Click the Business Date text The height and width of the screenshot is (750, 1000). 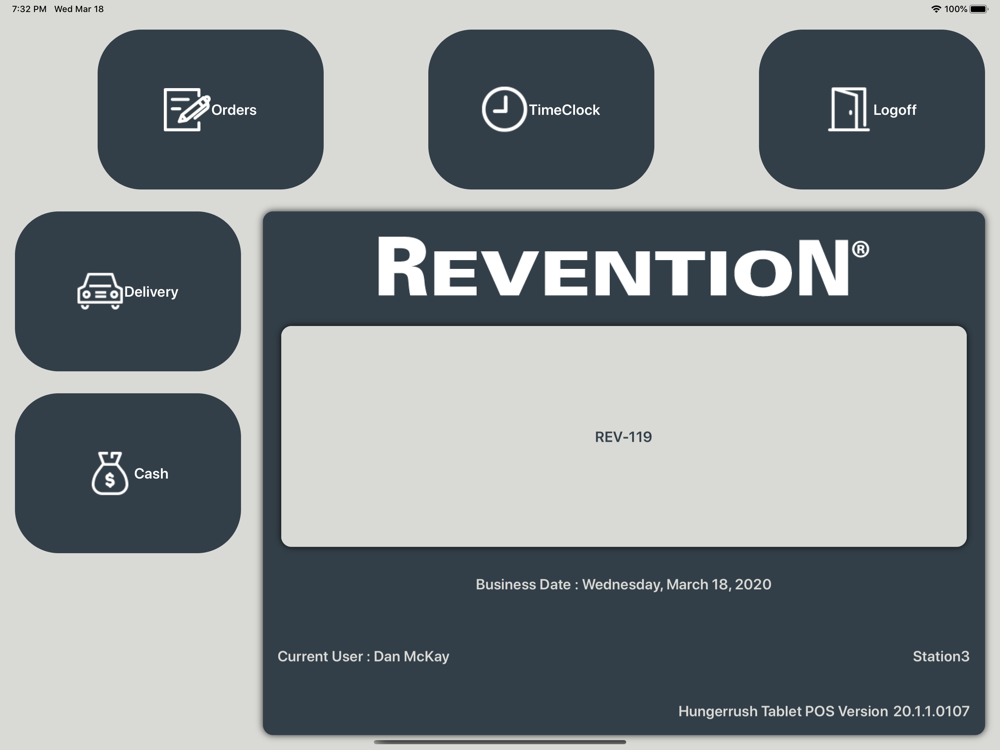(623, 585)
